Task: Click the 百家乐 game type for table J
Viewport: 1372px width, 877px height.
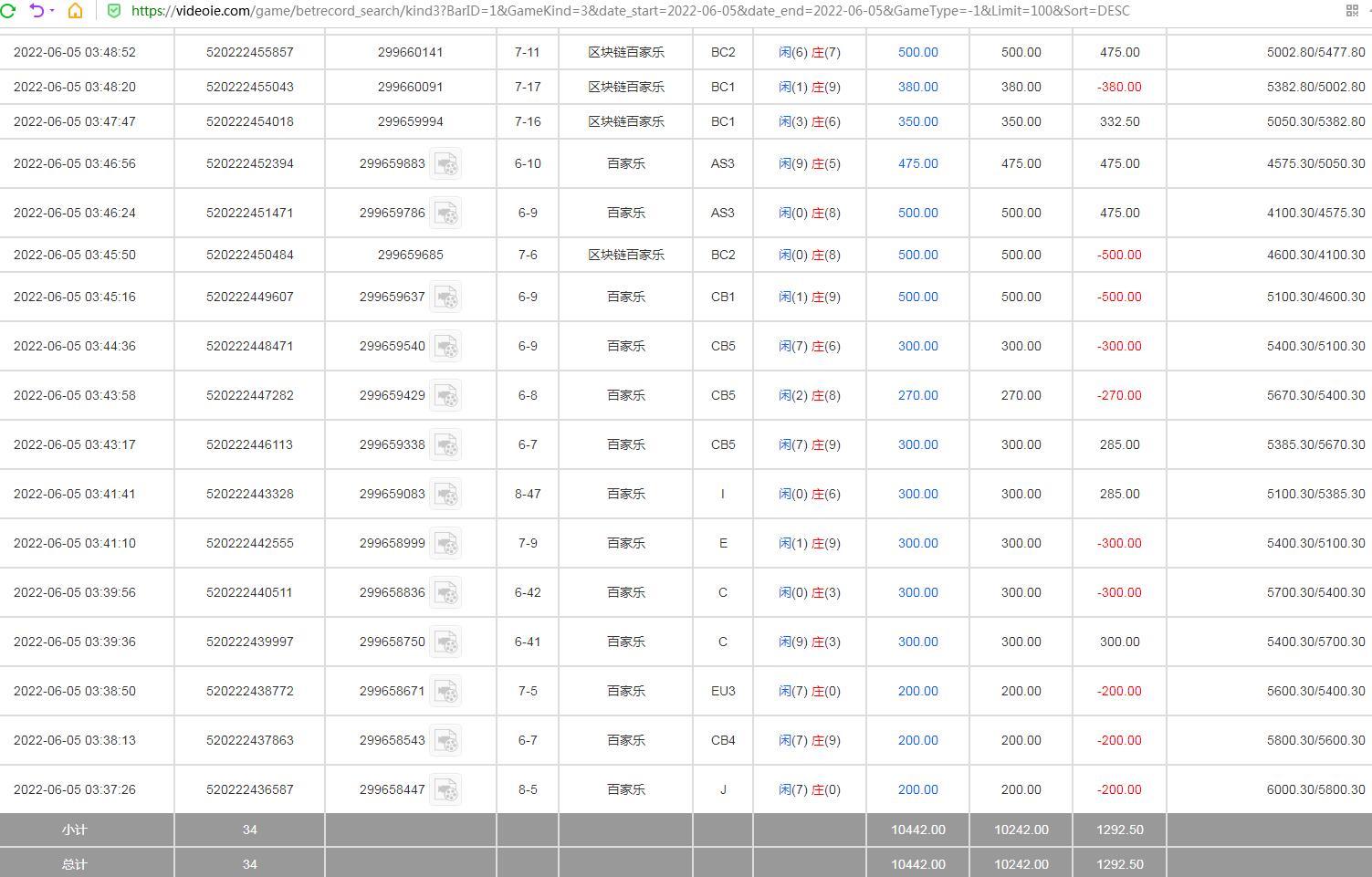Action: click(626, 789)
